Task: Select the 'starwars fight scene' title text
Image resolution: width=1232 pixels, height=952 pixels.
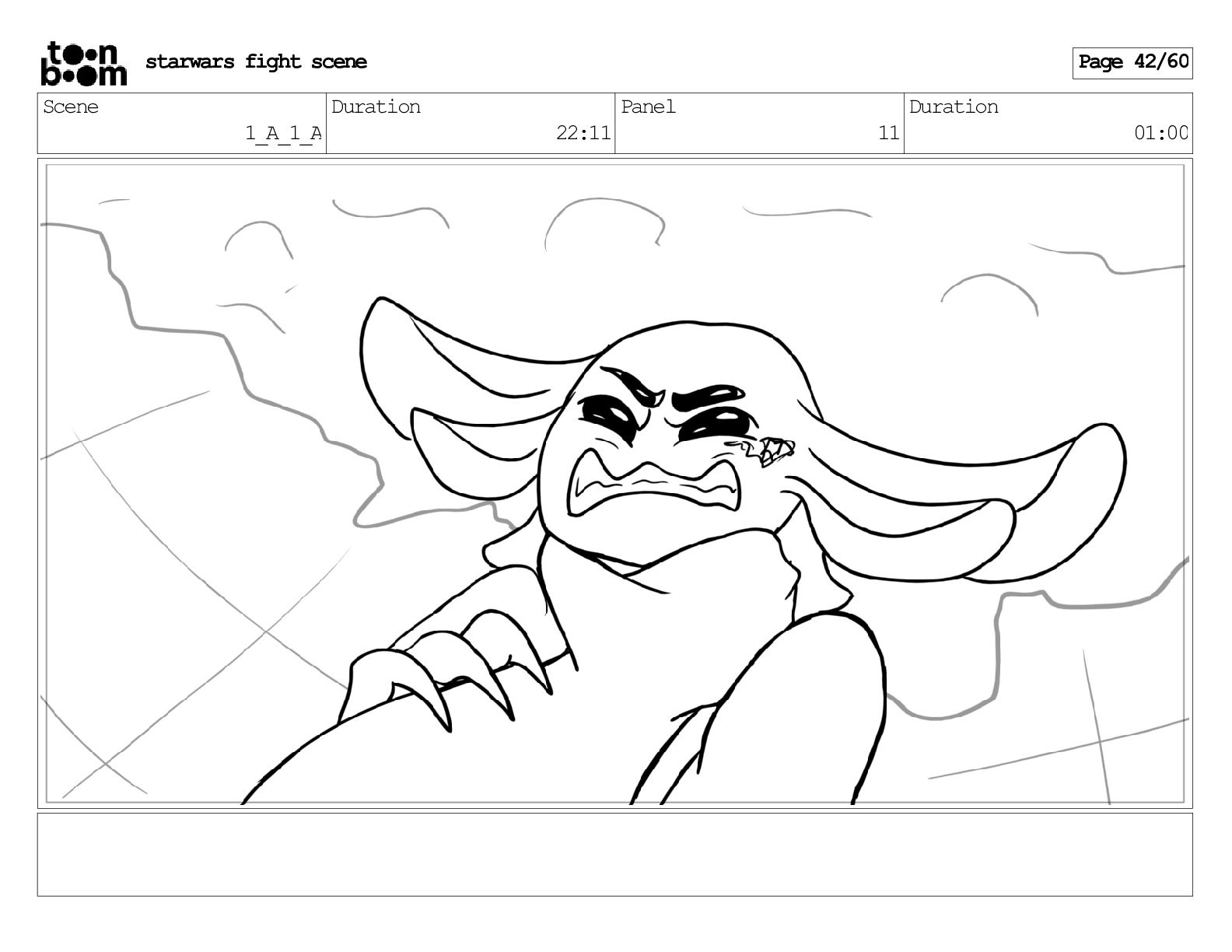Action: coord(256,62)
